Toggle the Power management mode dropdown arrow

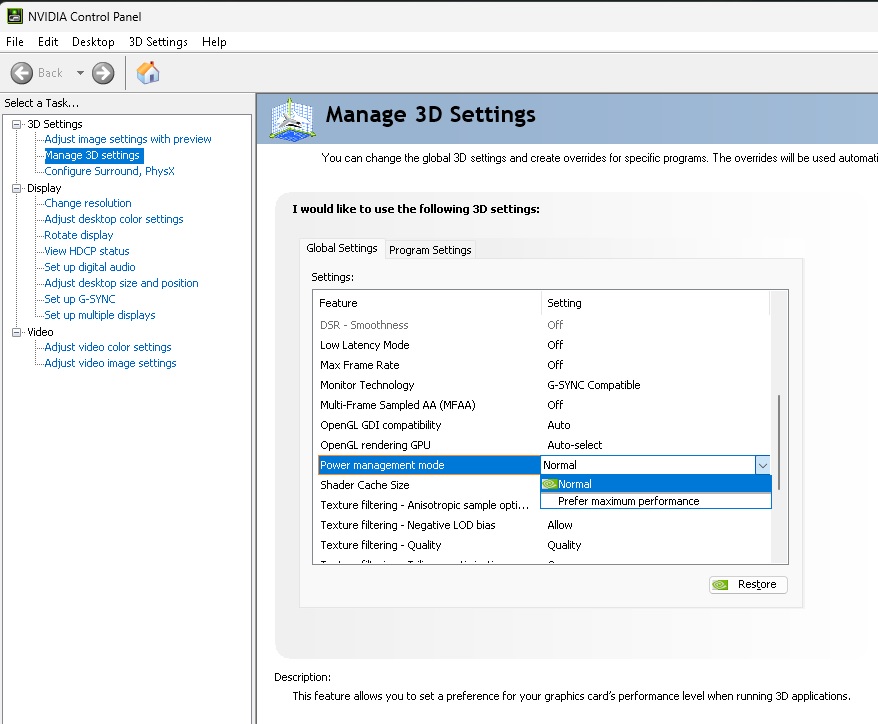763,465
